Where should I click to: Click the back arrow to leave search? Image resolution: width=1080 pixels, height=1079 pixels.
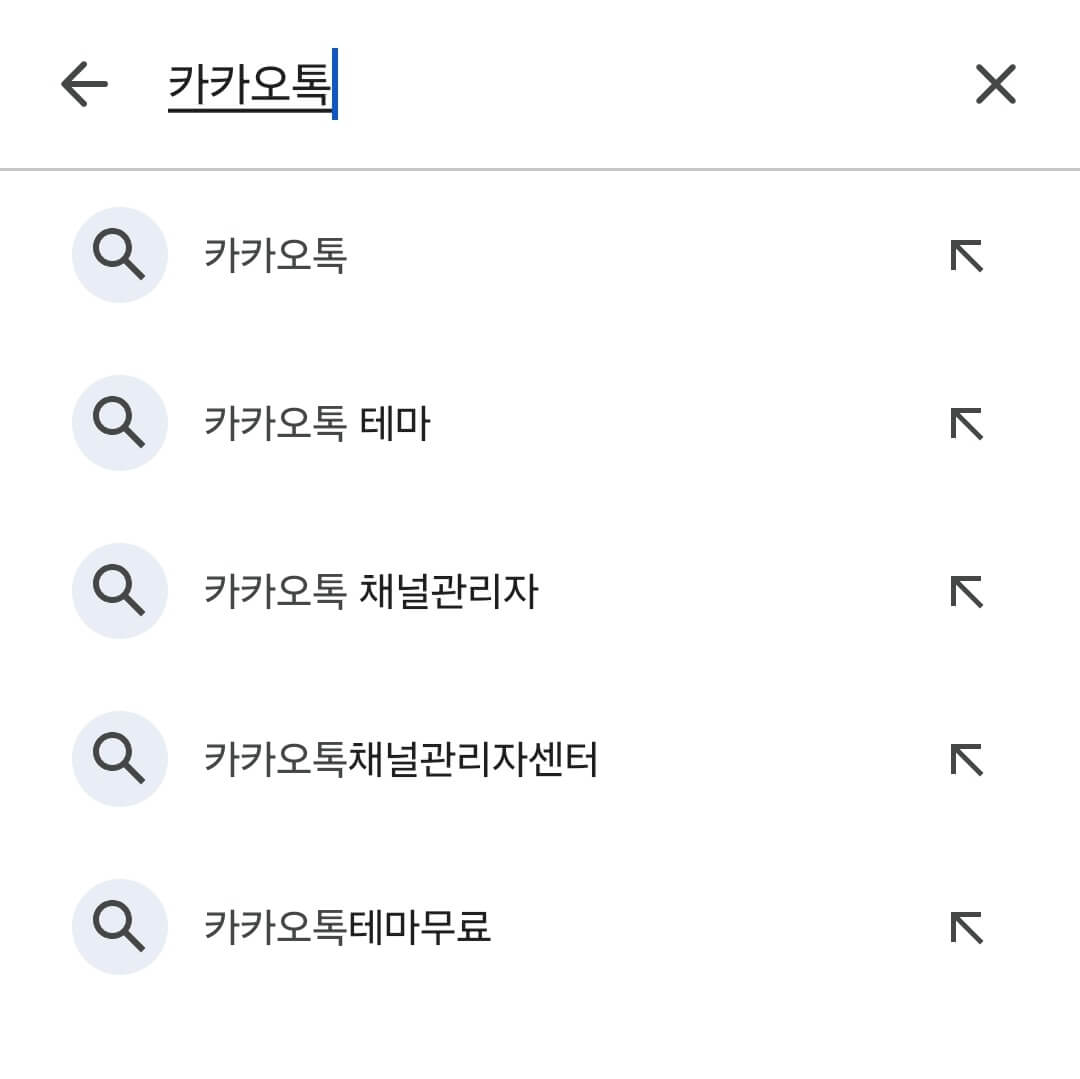pyautogui.click(x=84, y=84)
